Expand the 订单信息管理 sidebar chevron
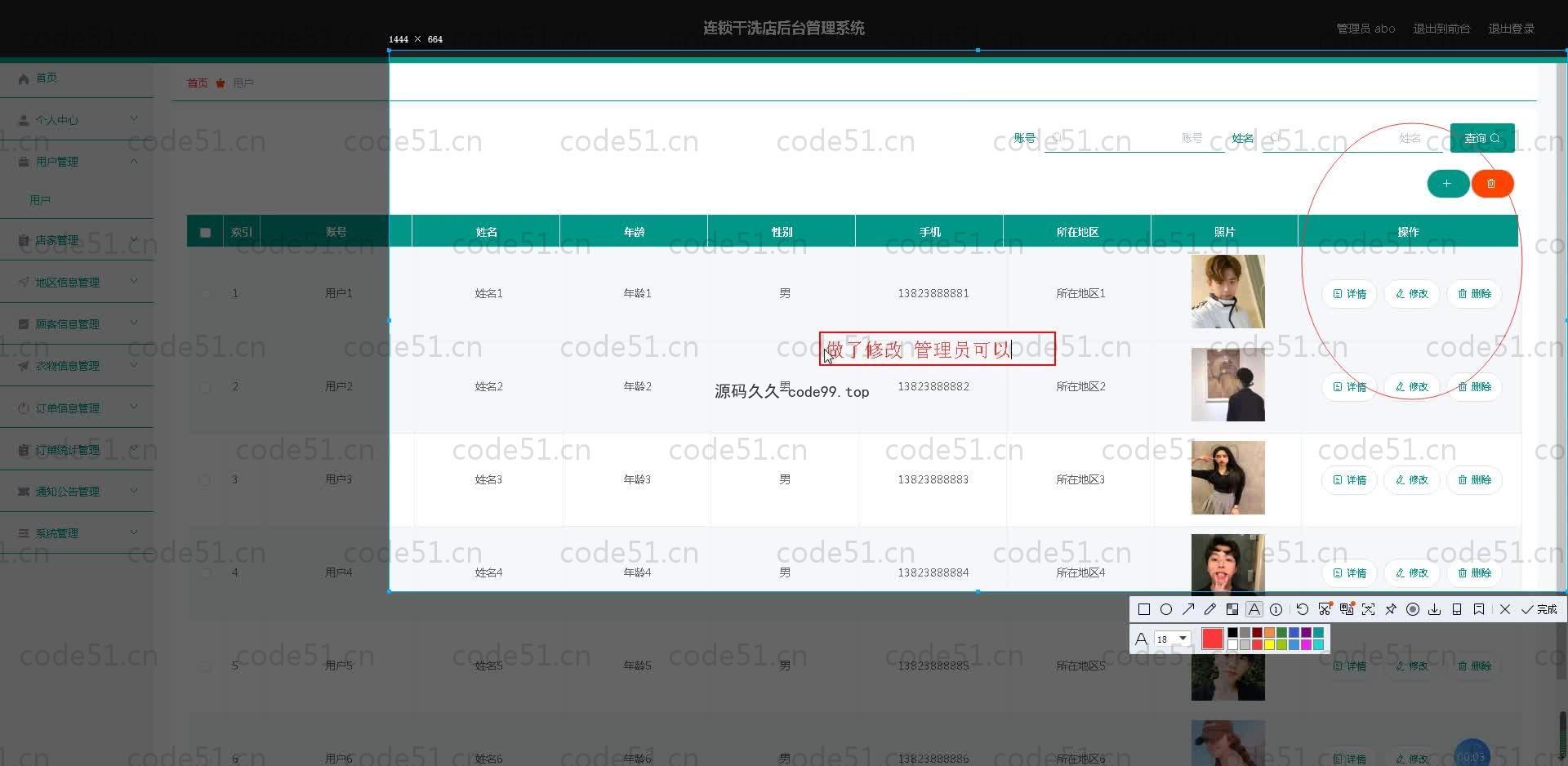Viewport: 1568px width, 766px height. click(x=134, y=407)
